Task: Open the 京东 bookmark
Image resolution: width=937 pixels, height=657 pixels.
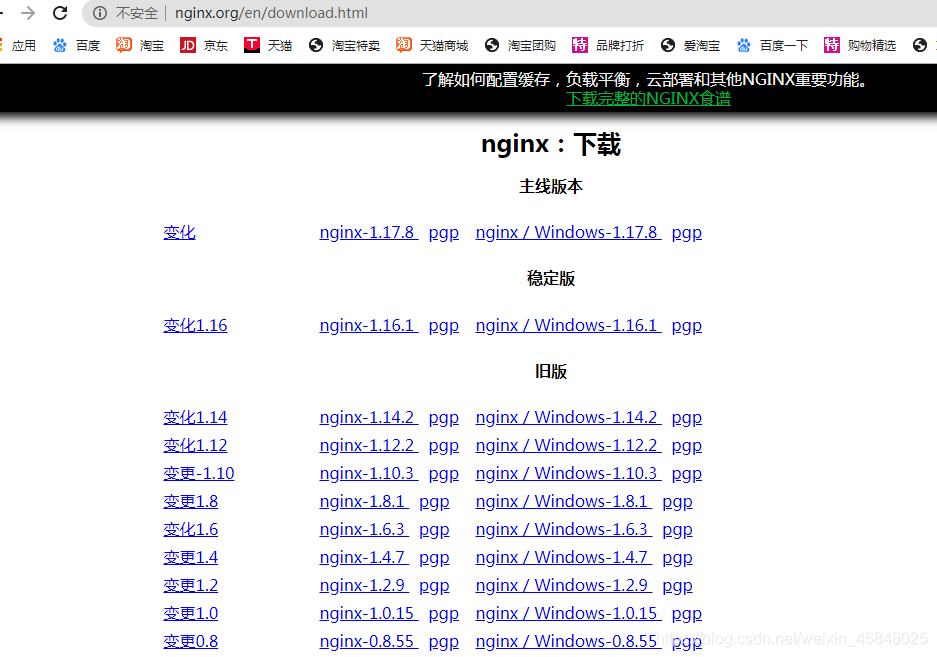Action: tap(204, 45)
